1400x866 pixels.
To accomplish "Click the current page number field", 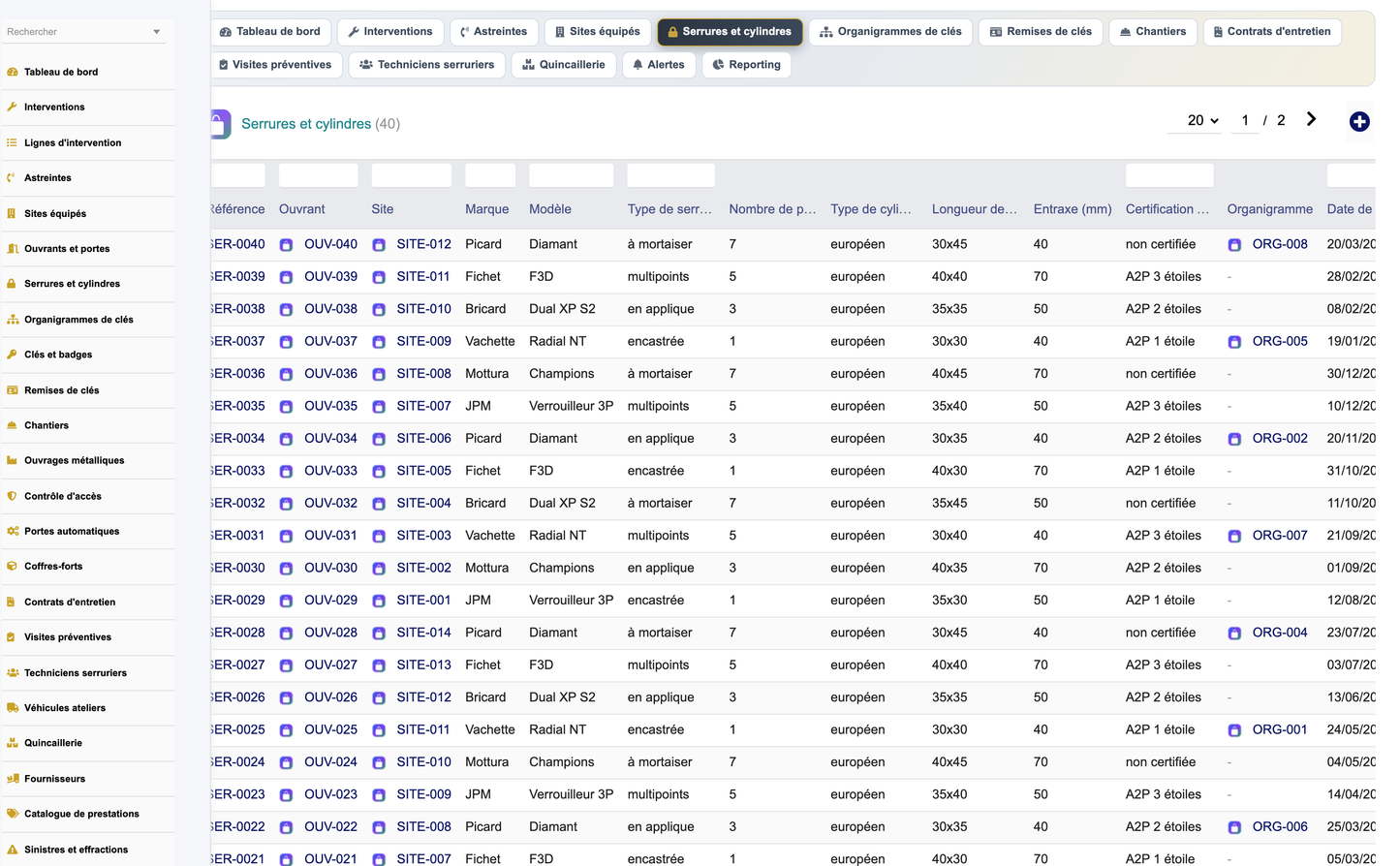I will (1245, 121).
